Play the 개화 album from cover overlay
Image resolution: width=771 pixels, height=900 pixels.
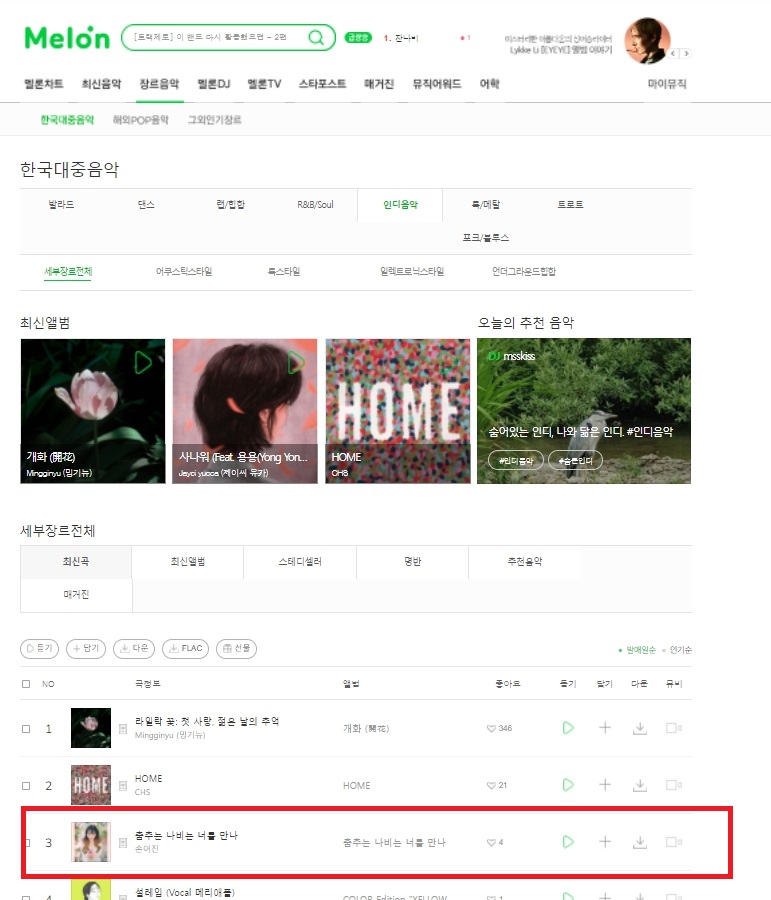click(143, 363)
